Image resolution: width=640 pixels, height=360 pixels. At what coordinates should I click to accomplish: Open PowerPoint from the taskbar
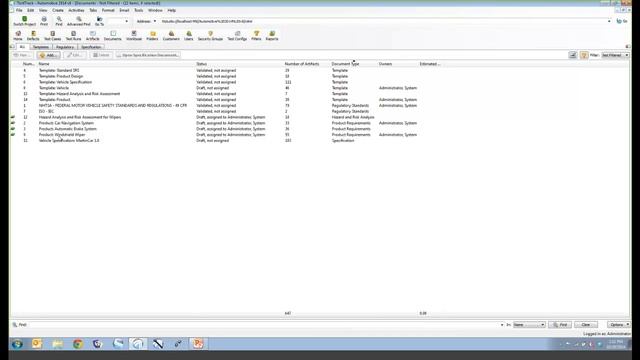(198, 344)
